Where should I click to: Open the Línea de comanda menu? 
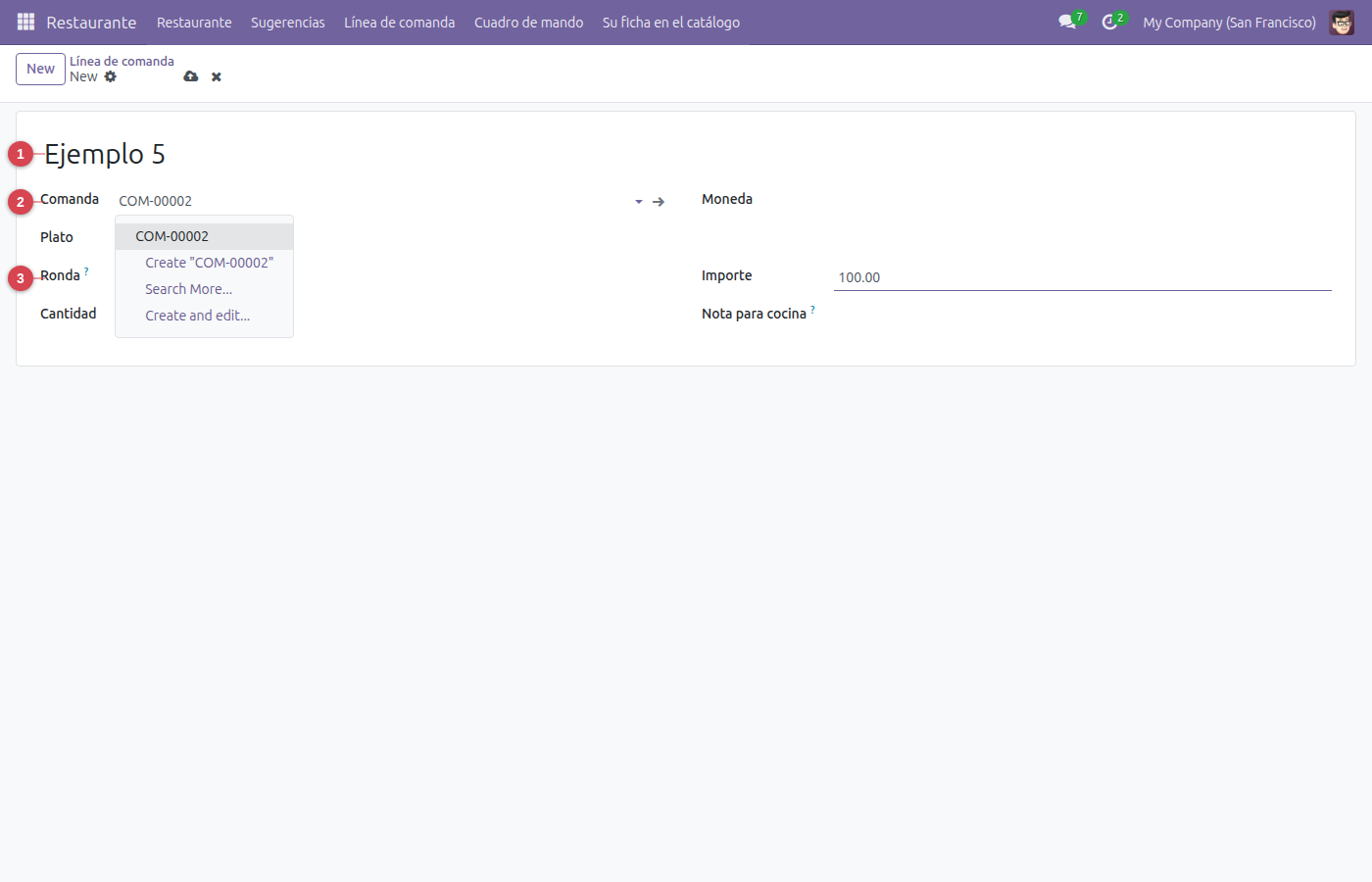400,22
